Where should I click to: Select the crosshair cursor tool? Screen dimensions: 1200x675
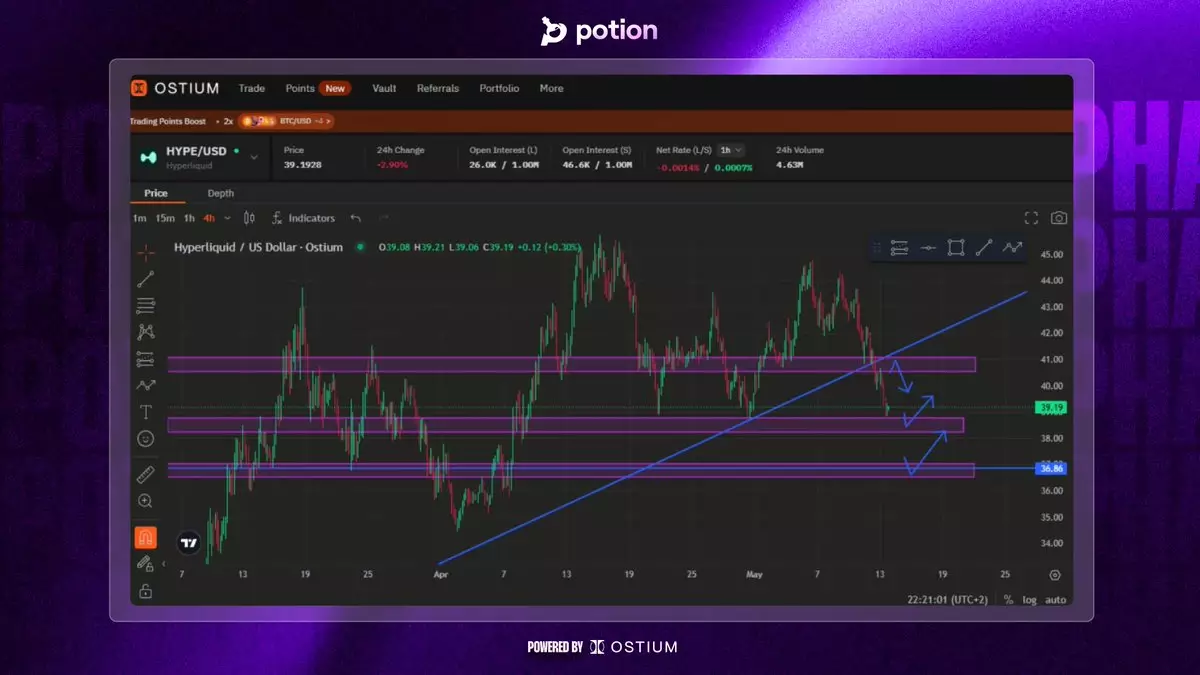[x=146, y=252]
